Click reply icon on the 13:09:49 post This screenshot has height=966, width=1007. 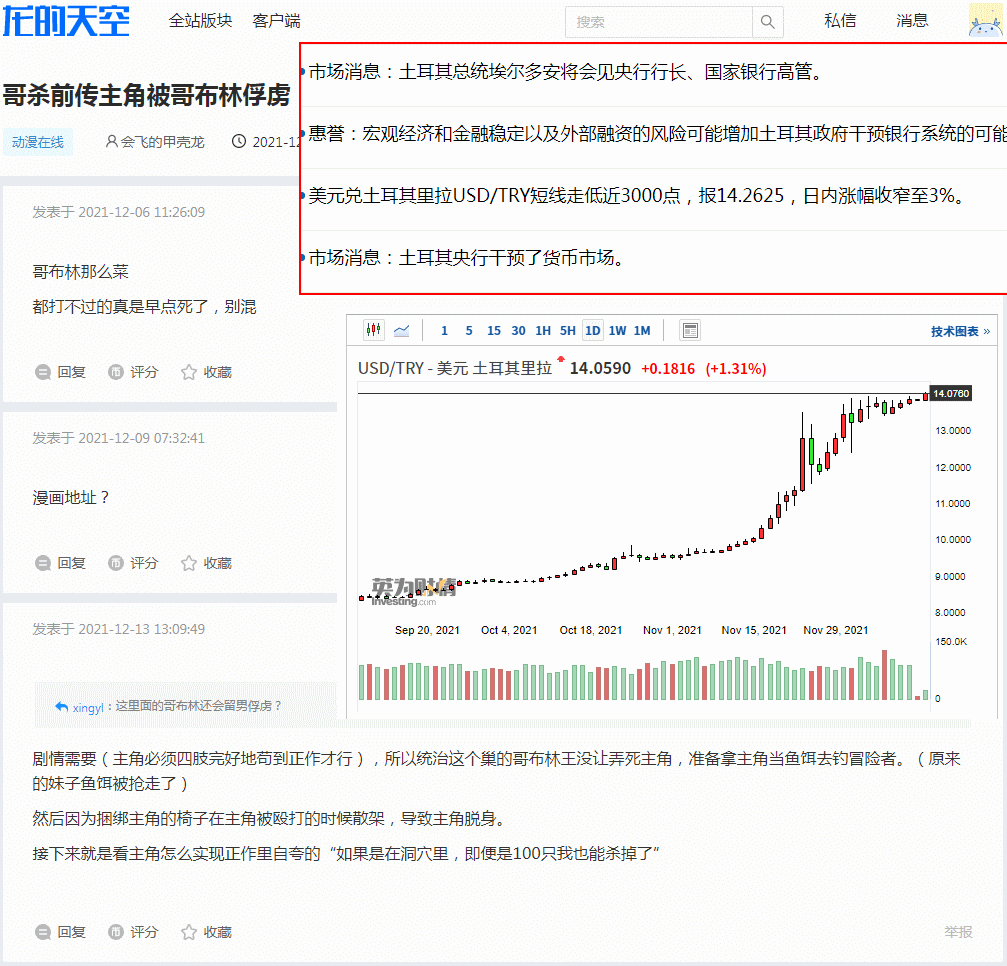pos(43,932)
